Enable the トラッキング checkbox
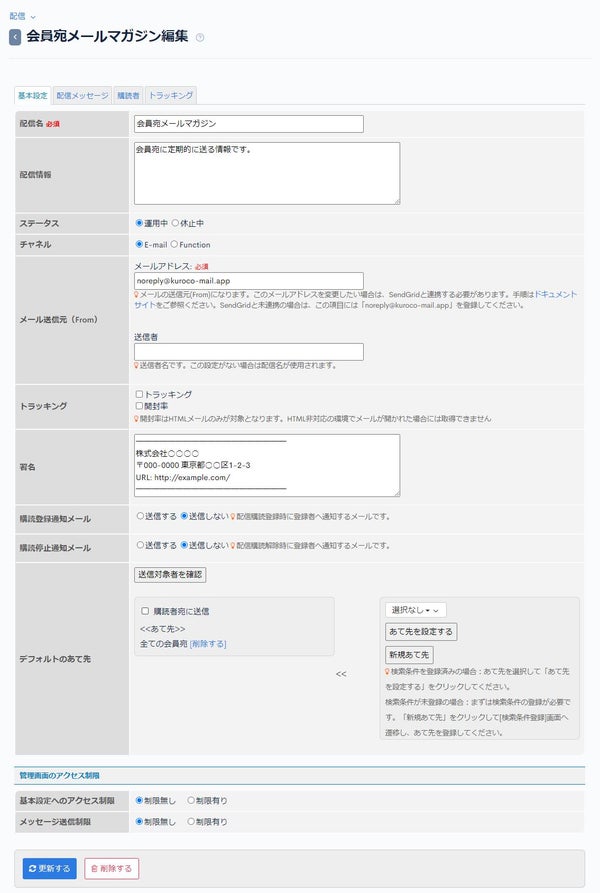600x893 pixels. point(139,394)
